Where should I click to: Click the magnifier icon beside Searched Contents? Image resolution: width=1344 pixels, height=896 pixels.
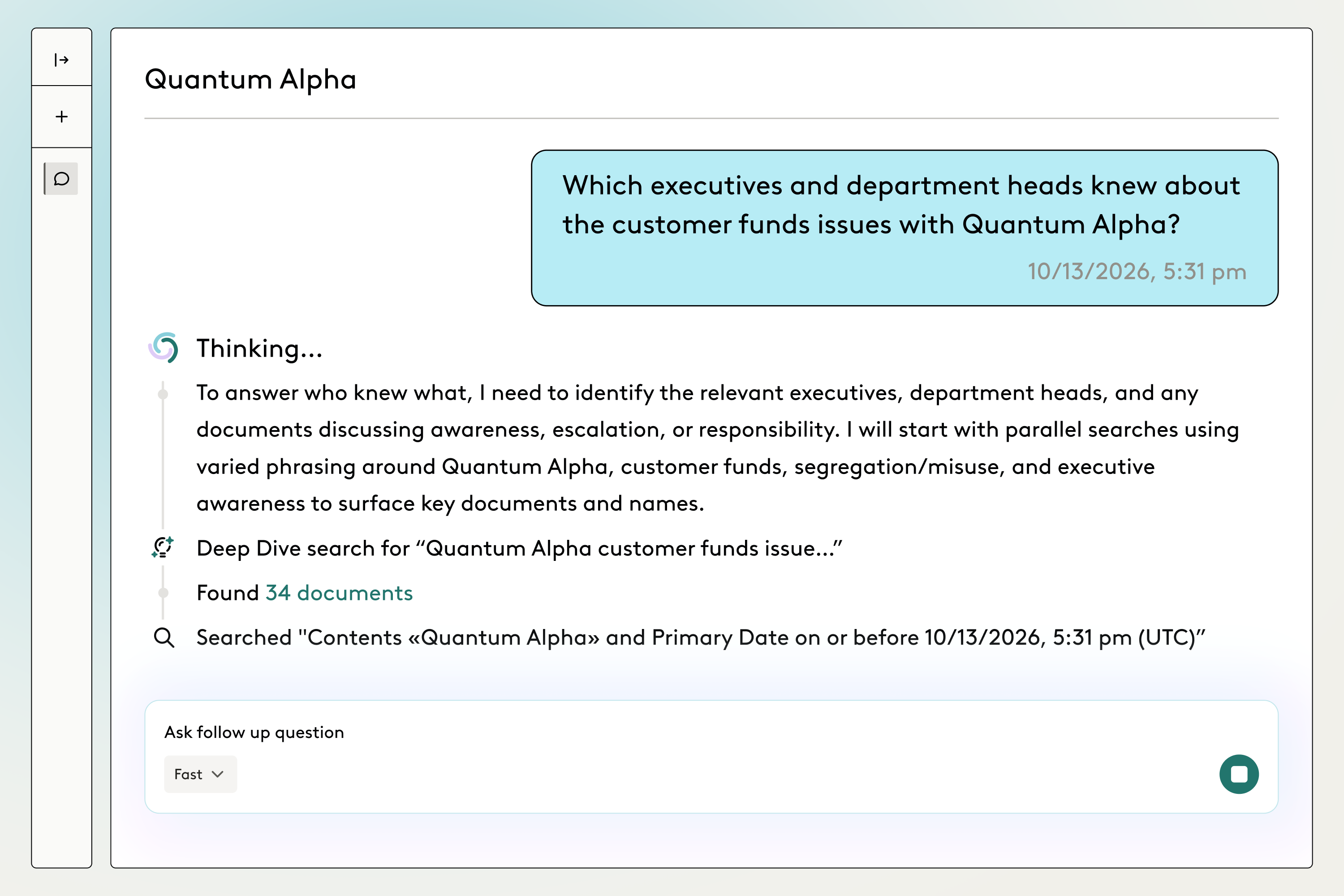(164, 637)
